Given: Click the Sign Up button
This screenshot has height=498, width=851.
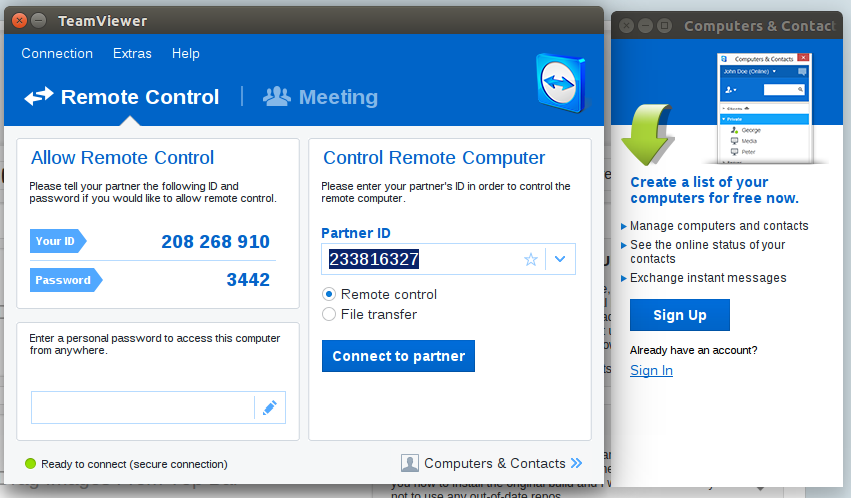Looking at the screenshot, I should tap(679, 315).
